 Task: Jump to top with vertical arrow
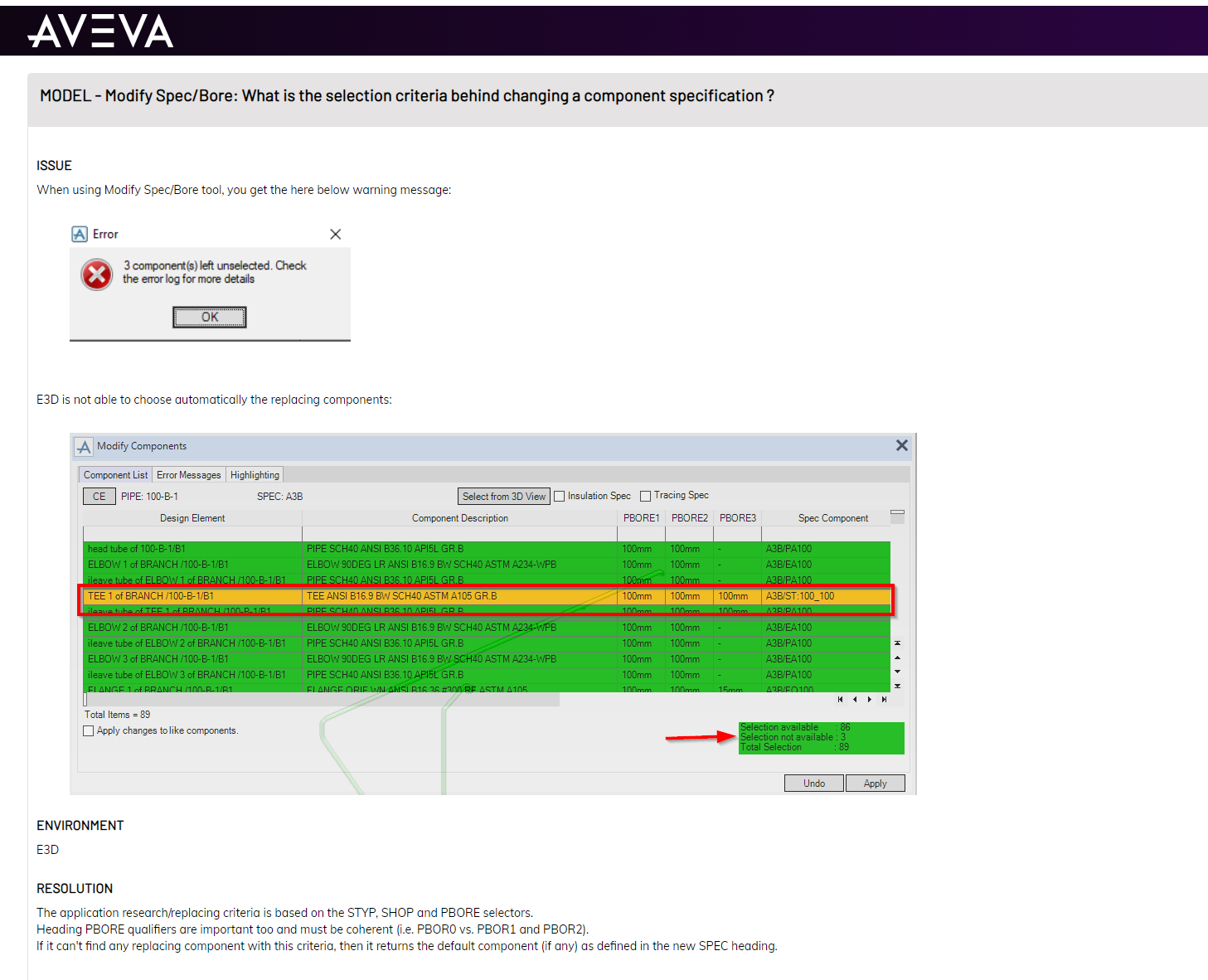(897, 643)
